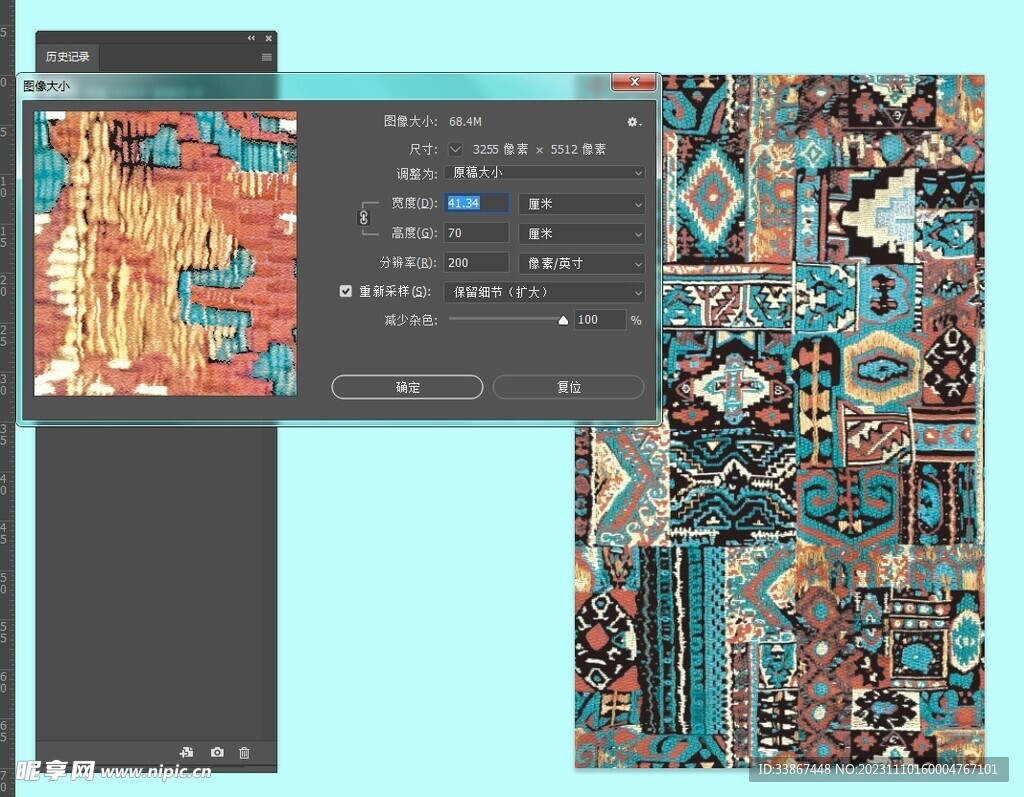Click the 高度 height input field
Viewport: 1024px width, 797px height.
point(476,234)
